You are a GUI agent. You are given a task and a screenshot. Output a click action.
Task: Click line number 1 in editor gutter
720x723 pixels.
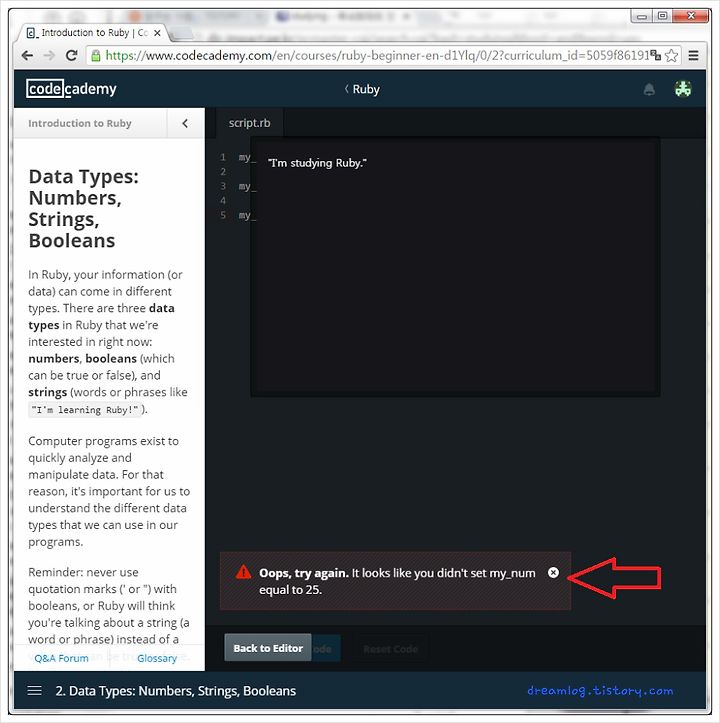223,157
